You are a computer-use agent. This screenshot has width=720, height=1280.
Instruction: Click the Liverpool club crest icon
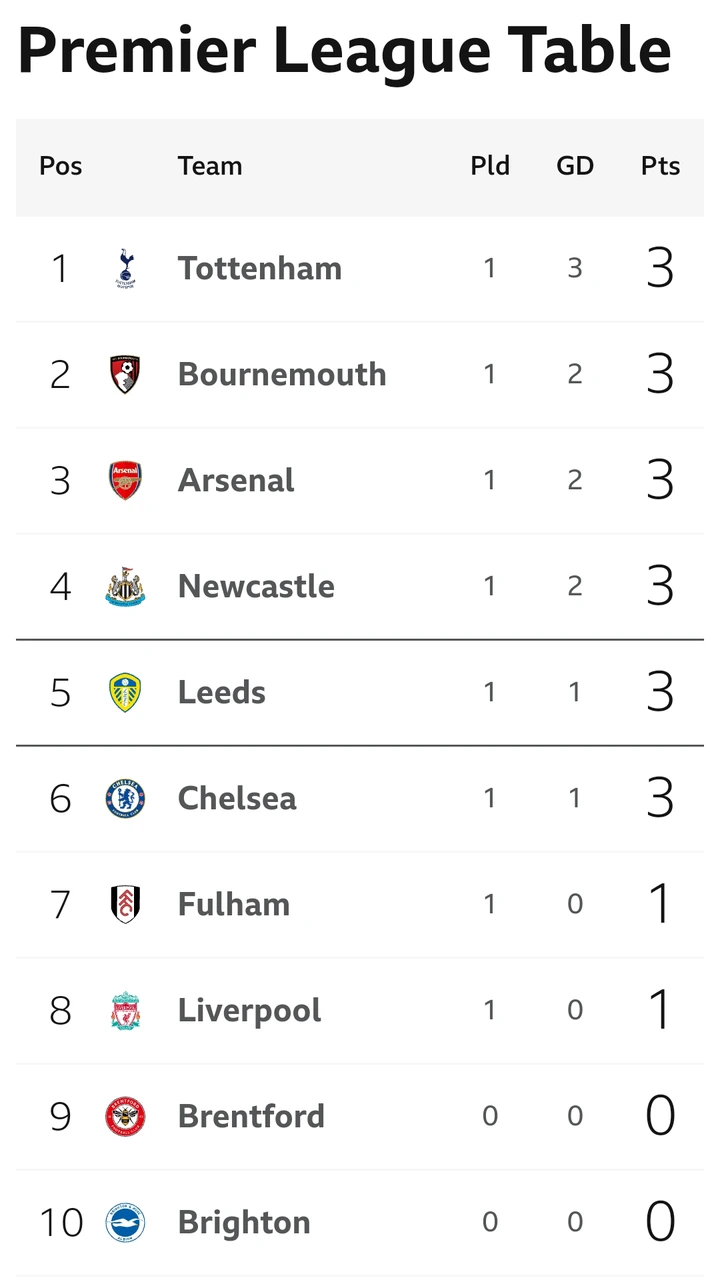click(x=125, y=1010)
